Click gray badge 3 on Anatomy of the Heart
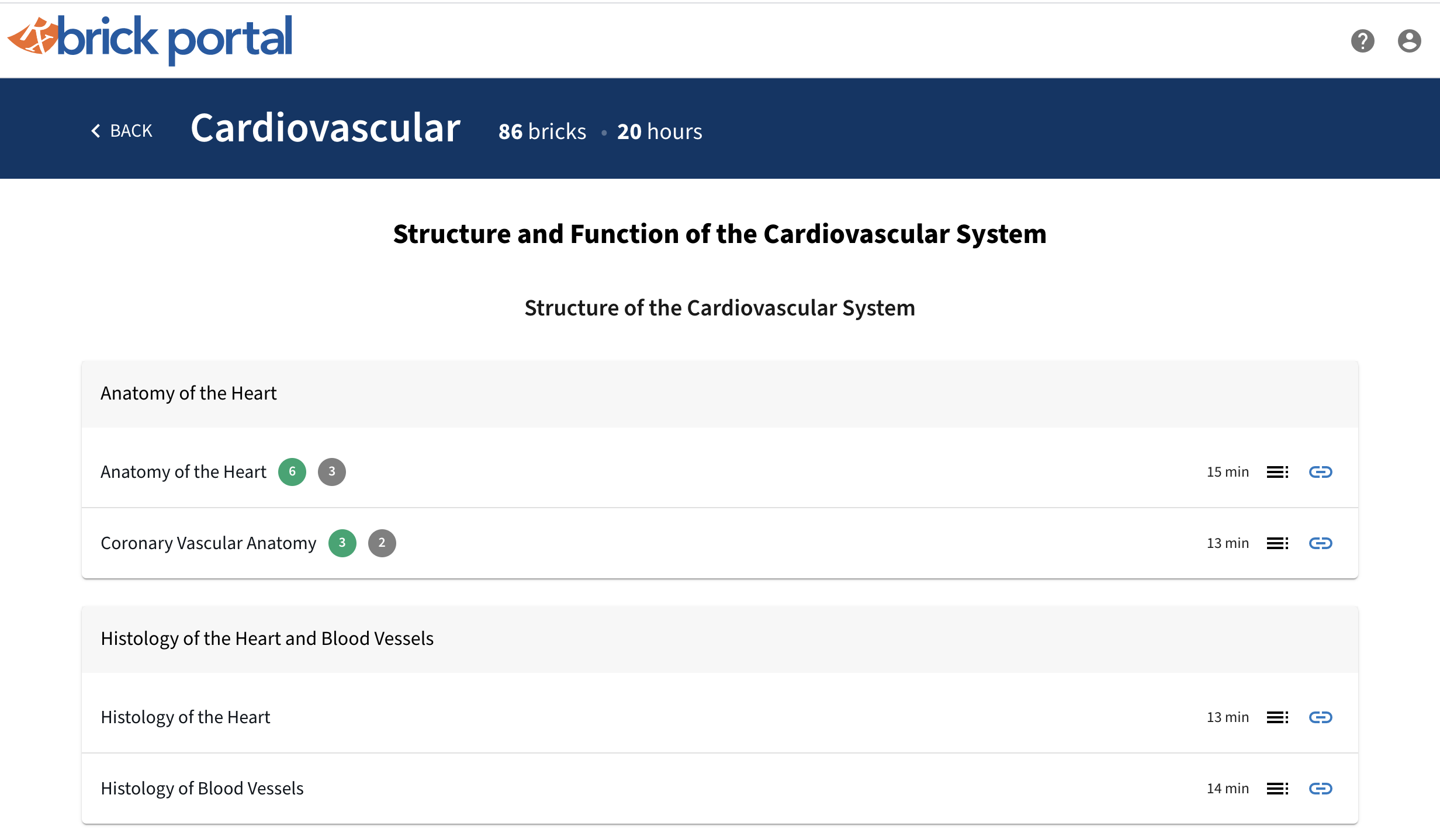 pyautogui.click(x=332, y=472)
